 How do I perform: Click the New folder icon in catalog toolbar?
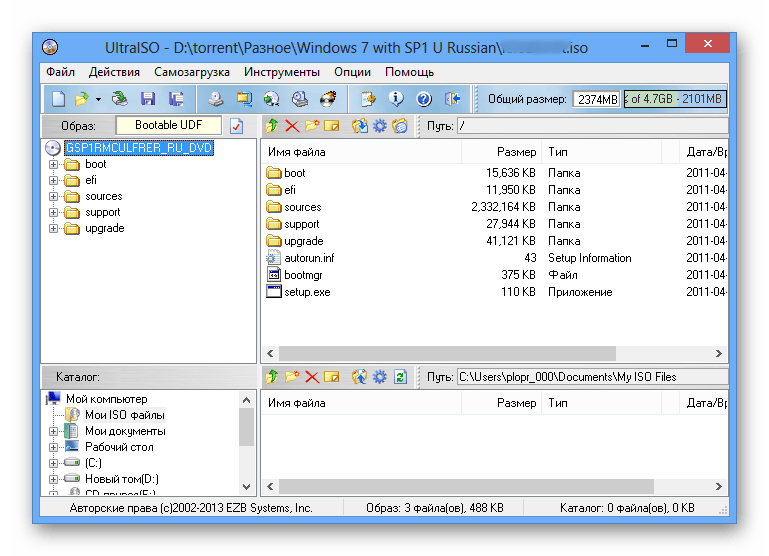coord(292,377)
